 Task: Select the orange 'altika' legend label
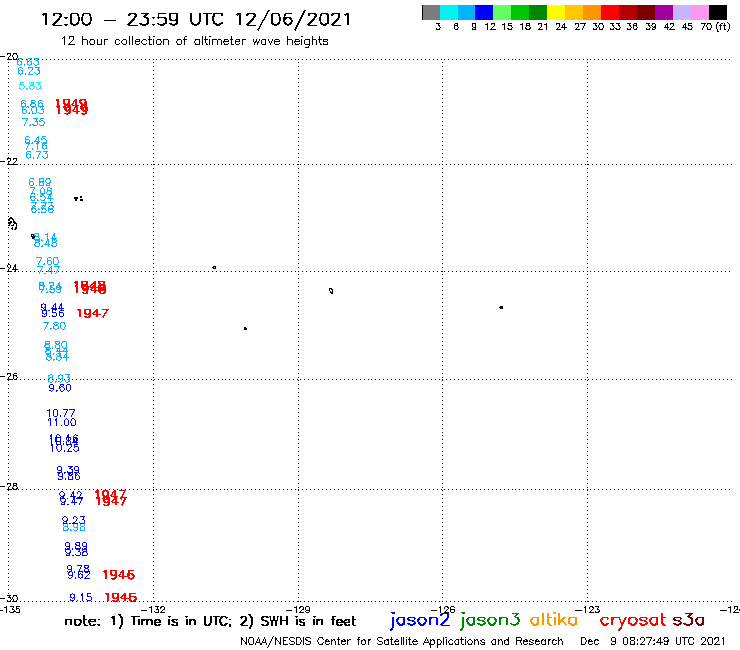pyautogui.click(x=554, y=620)
